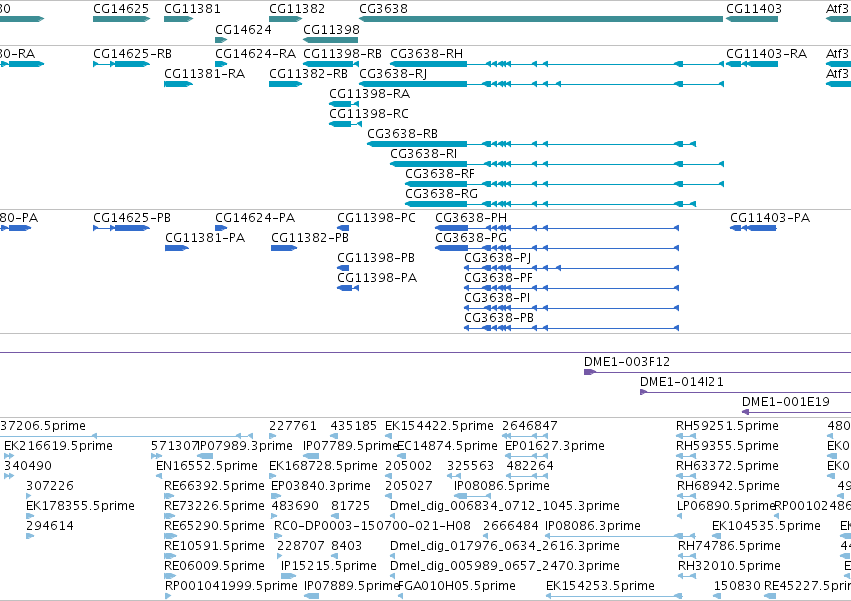This screenshot has width=851, height=601.
Task: Select transcript label CG14624-RA
Action: point(256,54)
